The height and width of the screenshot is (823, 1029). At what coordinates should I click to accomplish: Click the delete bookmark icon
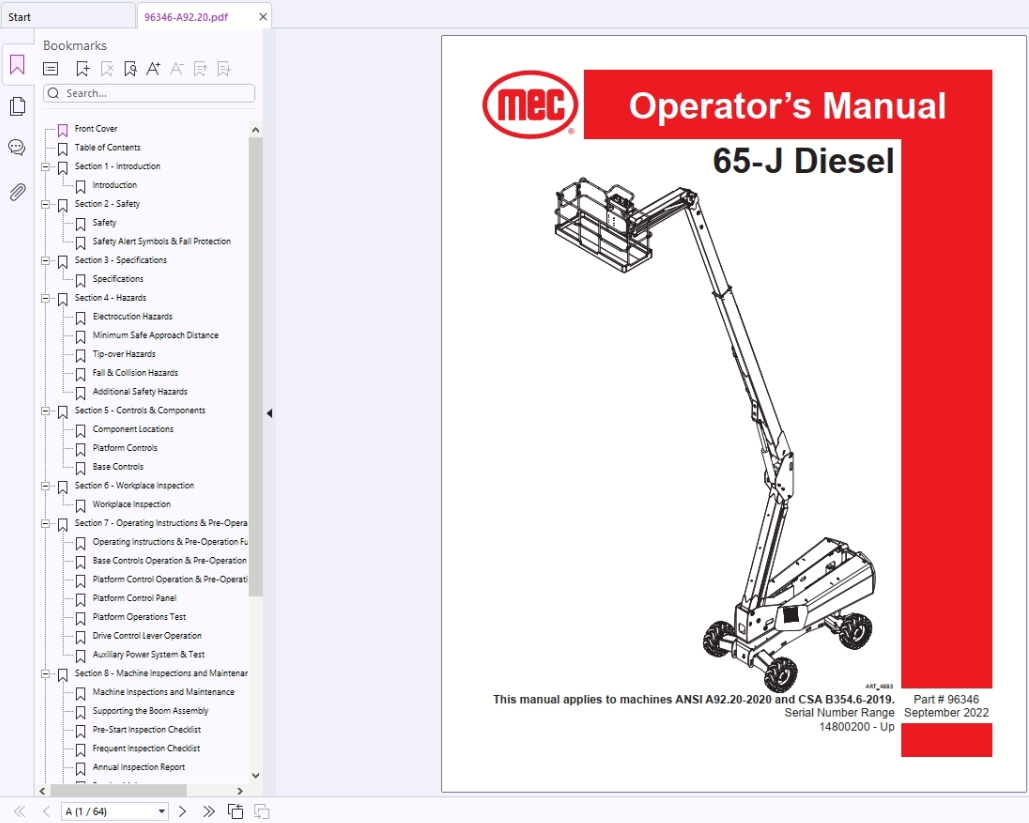coord(106,69)
